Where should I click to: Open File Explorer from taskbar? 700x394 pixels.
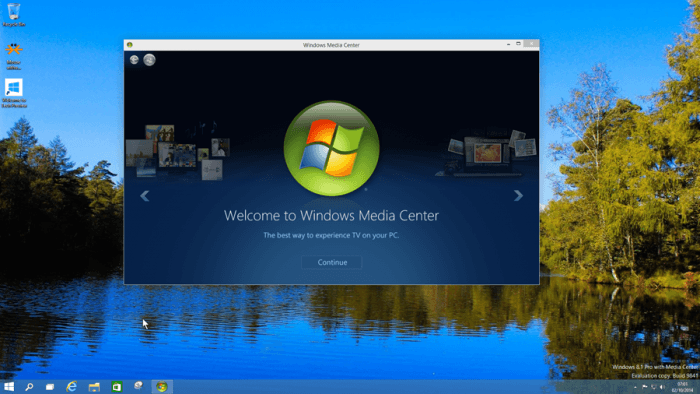click(x=94, y=387)
